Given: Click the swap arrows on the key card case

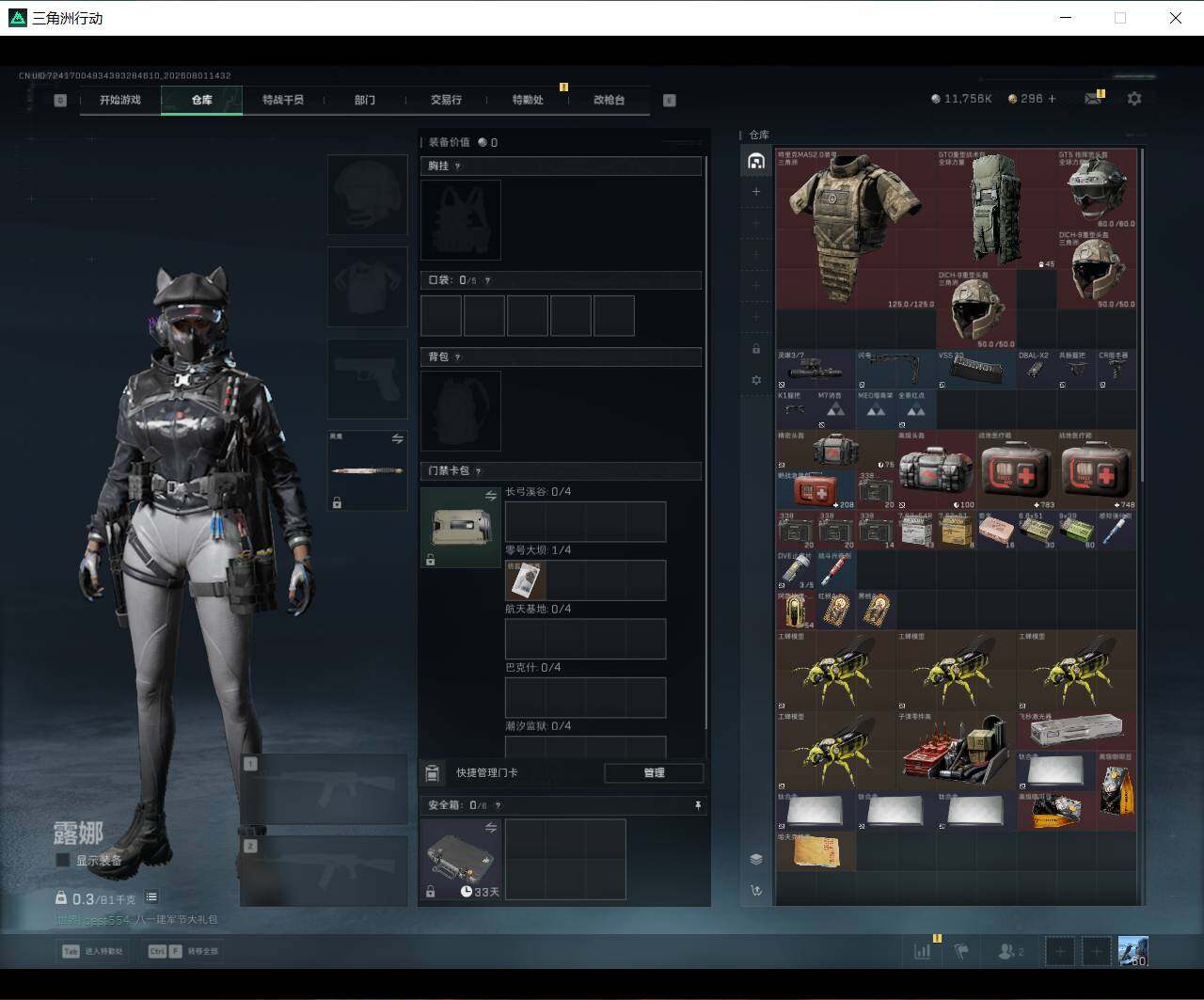Looking at the screenshot, I should [x=490, y=496].
